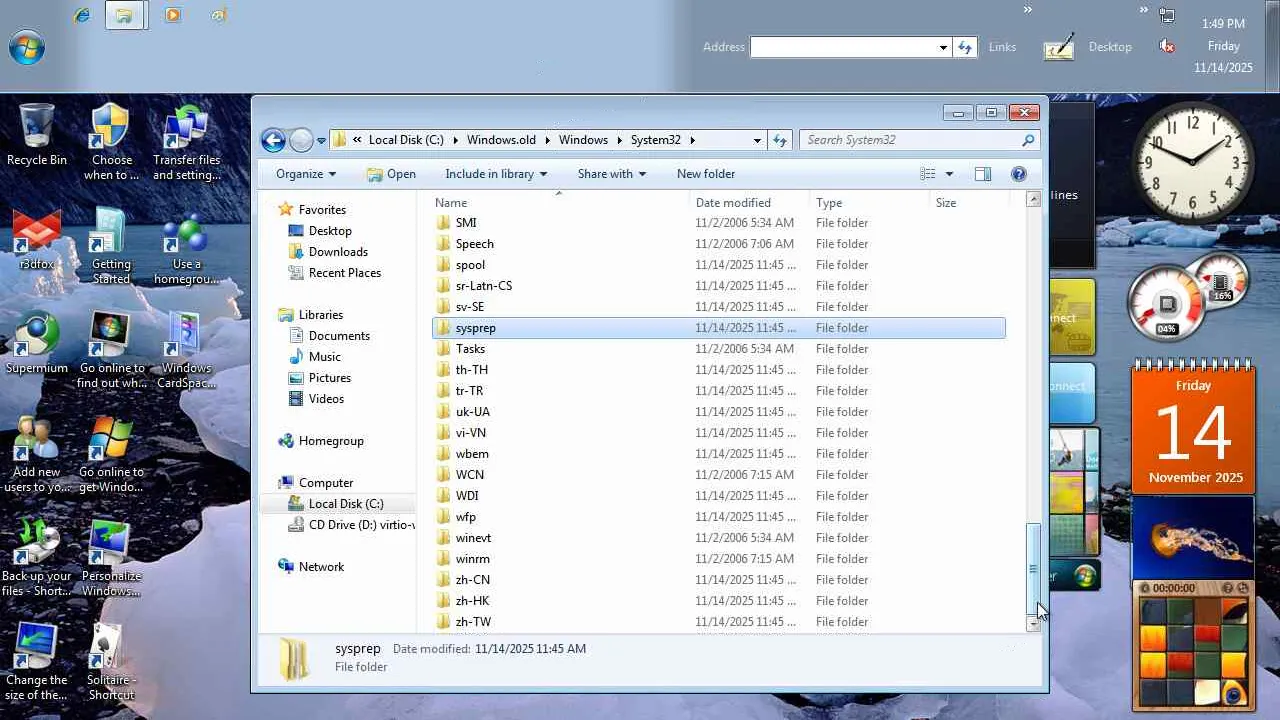This screenshot has width=1280, height=720.
Task: Click the Desktop toolbar on the taskbar
Action: (1110, 47)
